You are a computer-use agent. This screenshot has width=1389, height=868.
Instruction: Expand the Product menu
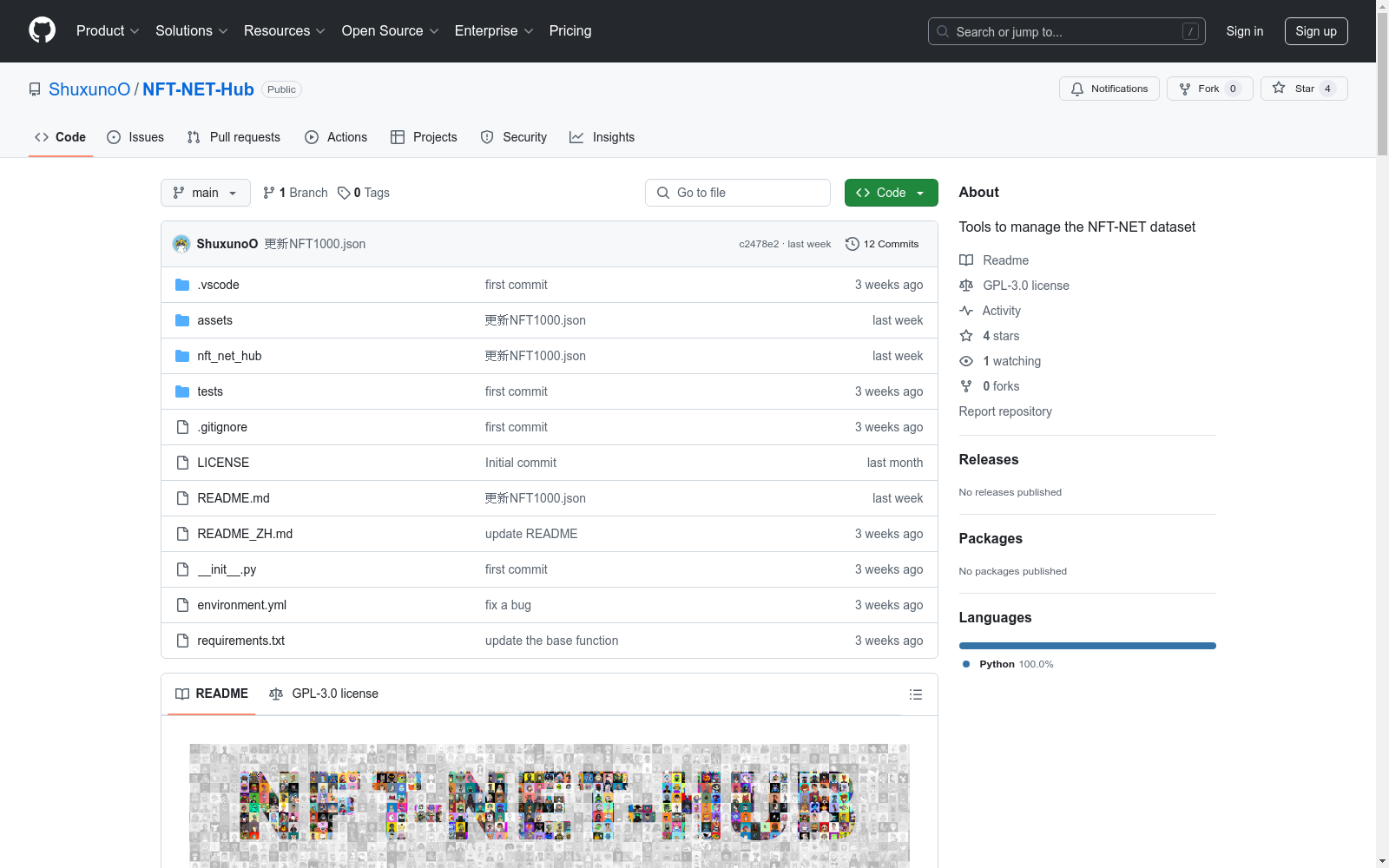(108, 30)
